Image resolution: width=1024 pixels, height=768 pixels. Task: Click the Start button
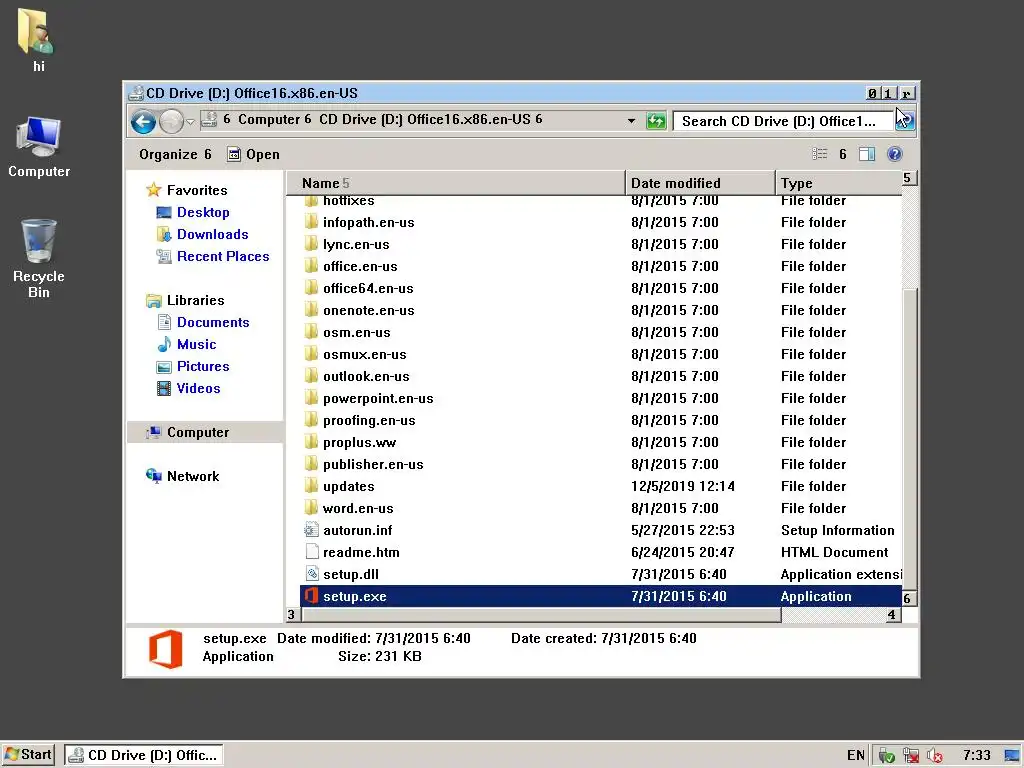tap(28, 755)
